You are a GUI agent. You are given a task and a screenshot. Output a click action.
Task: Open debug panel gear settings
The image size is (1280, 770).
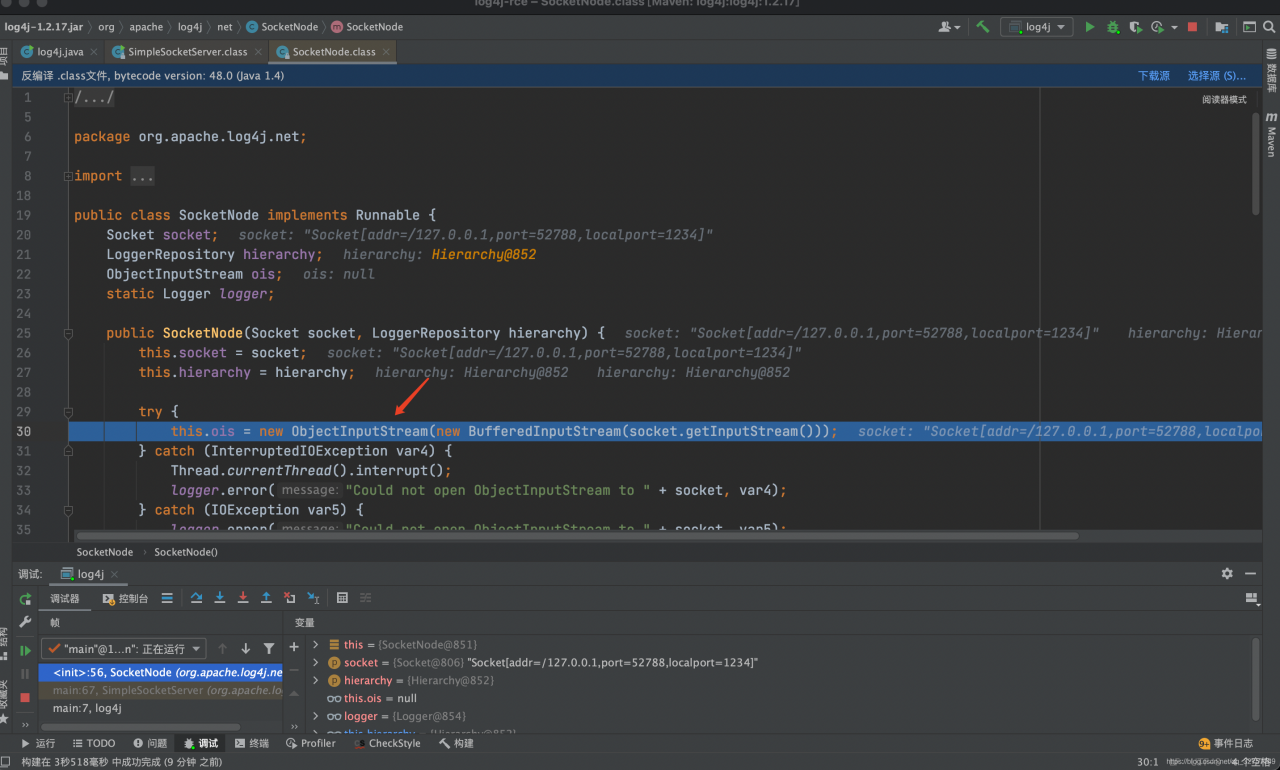tap(1227, 574)
